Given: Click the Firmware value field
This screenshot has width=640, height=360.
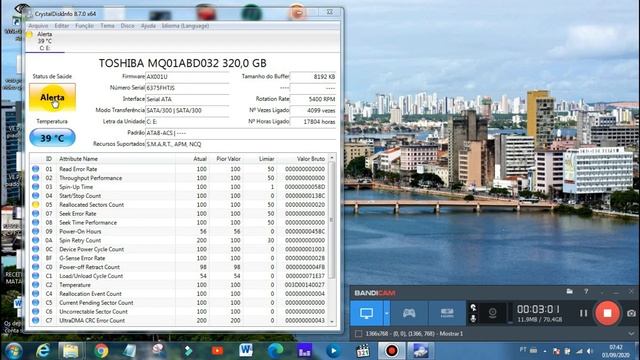Looking at the screenshot, I should click(187, 76).
